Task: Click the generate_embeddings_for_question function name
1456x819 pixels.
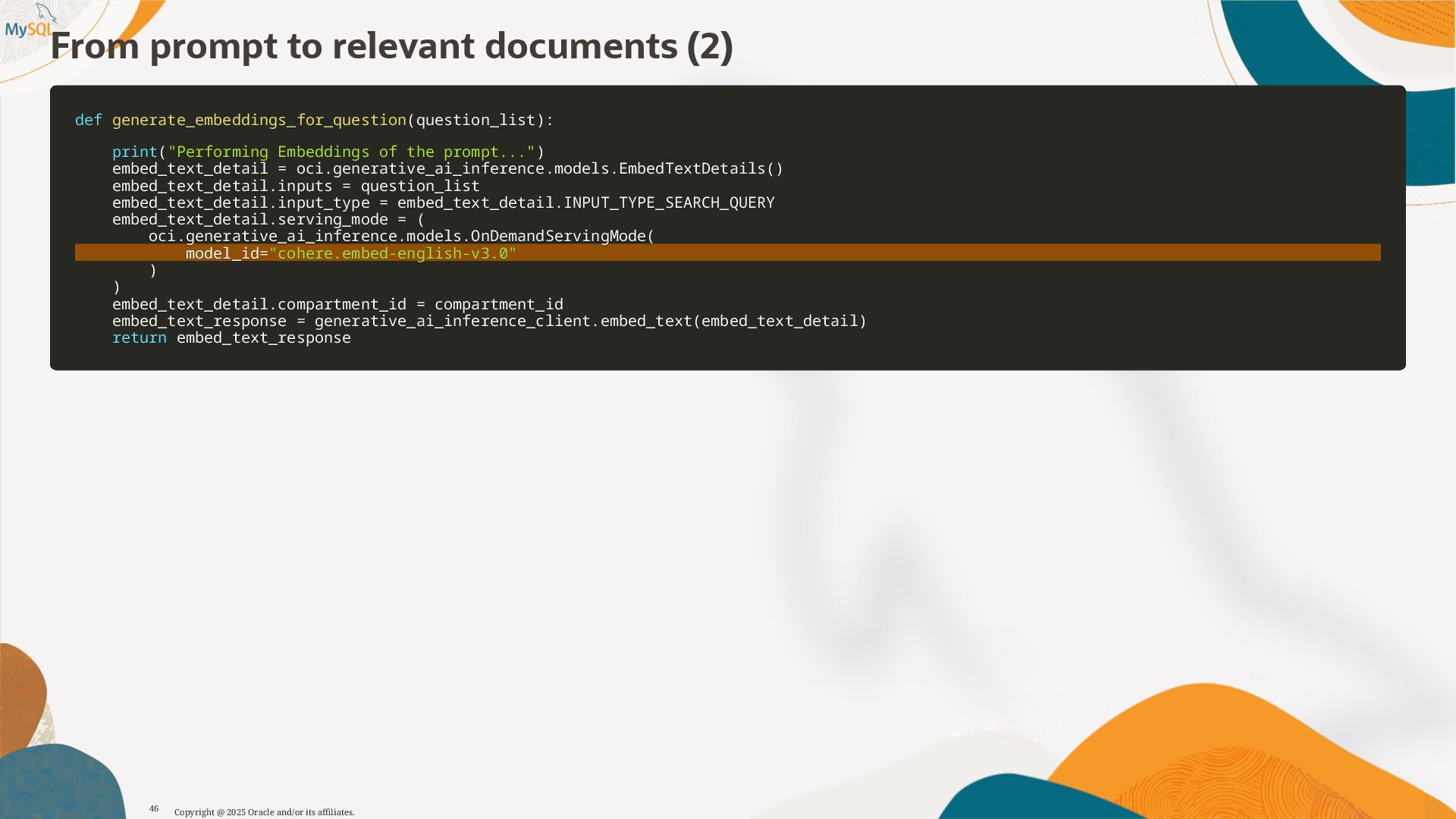Action: click(x=259, y=120)
